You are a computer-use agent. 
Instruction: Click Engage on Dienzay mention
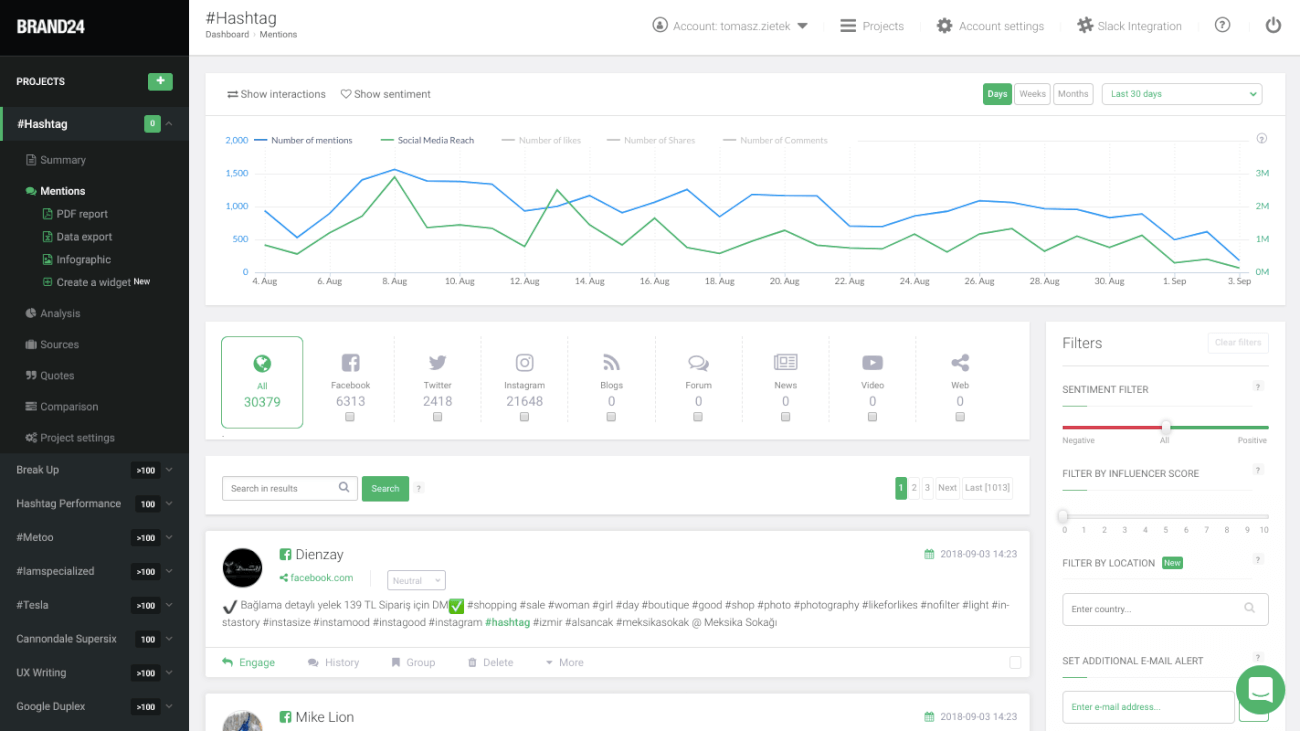point(248,662)
